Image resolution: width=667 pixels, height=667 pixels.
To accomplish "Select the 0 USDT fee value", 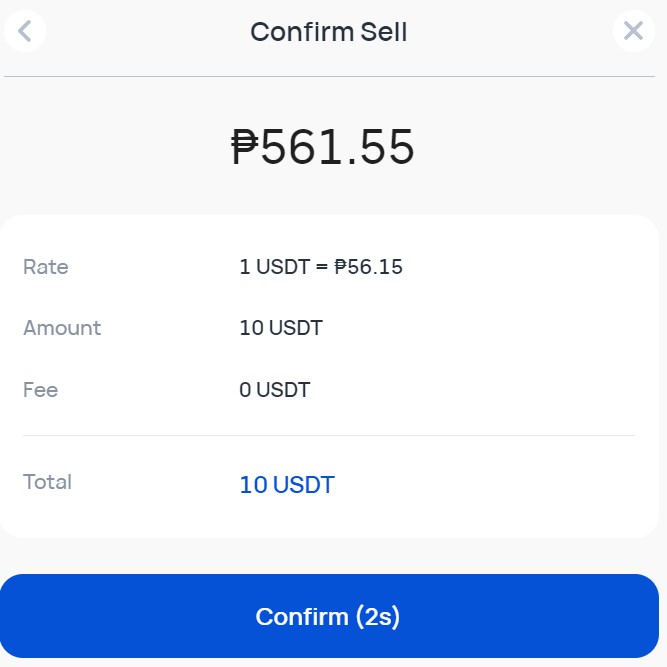I will (275, 390).
